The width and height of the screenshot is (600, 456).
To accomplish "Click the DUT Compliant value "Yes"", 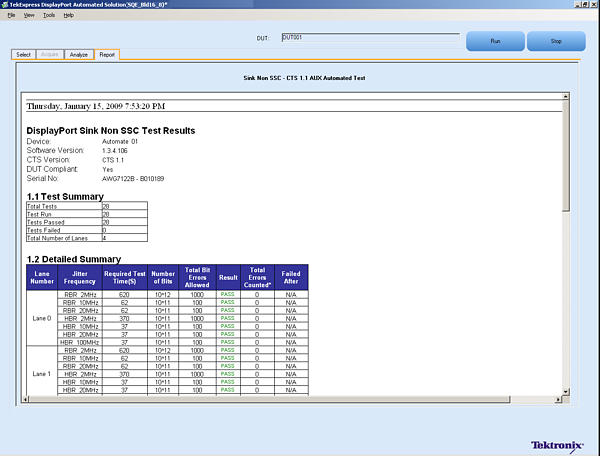I will [108, 169].
